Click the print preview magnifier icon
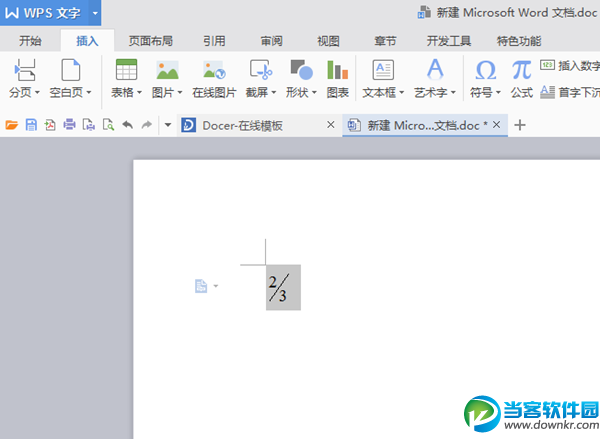This screenshot has width=600, height=439. [x=108, y=125]
